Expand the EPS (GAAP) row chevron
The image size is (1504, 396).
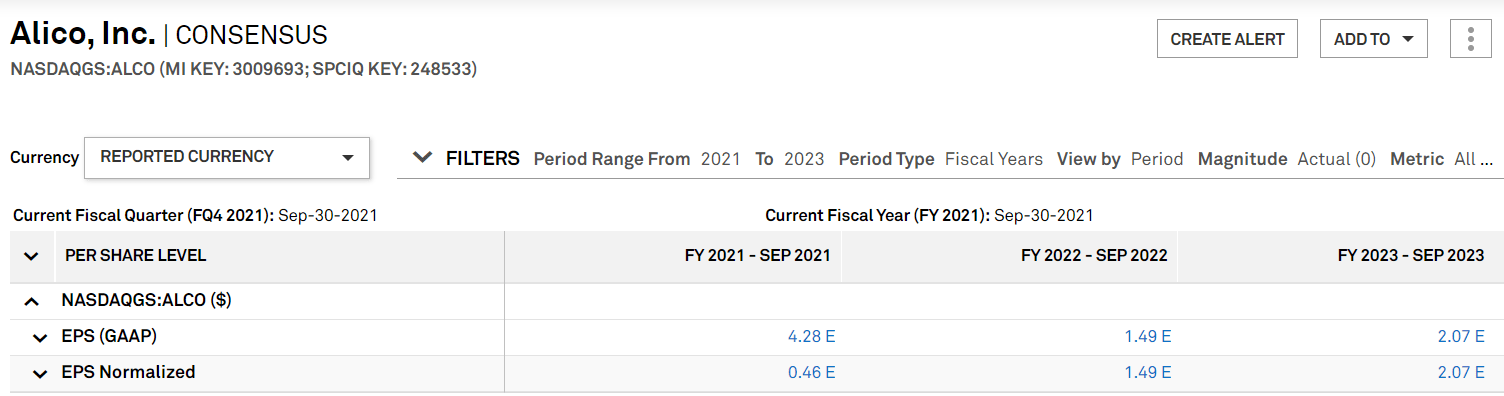click(x=40, y=337)
